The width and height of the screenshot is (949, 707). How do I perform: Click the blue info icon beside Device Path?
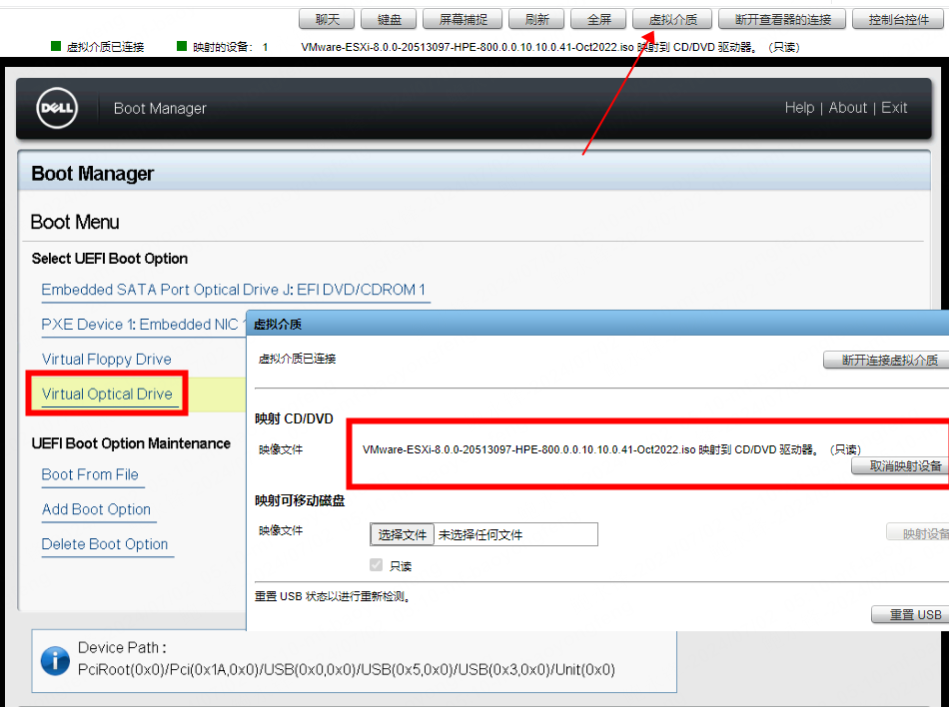pos(55,660)
